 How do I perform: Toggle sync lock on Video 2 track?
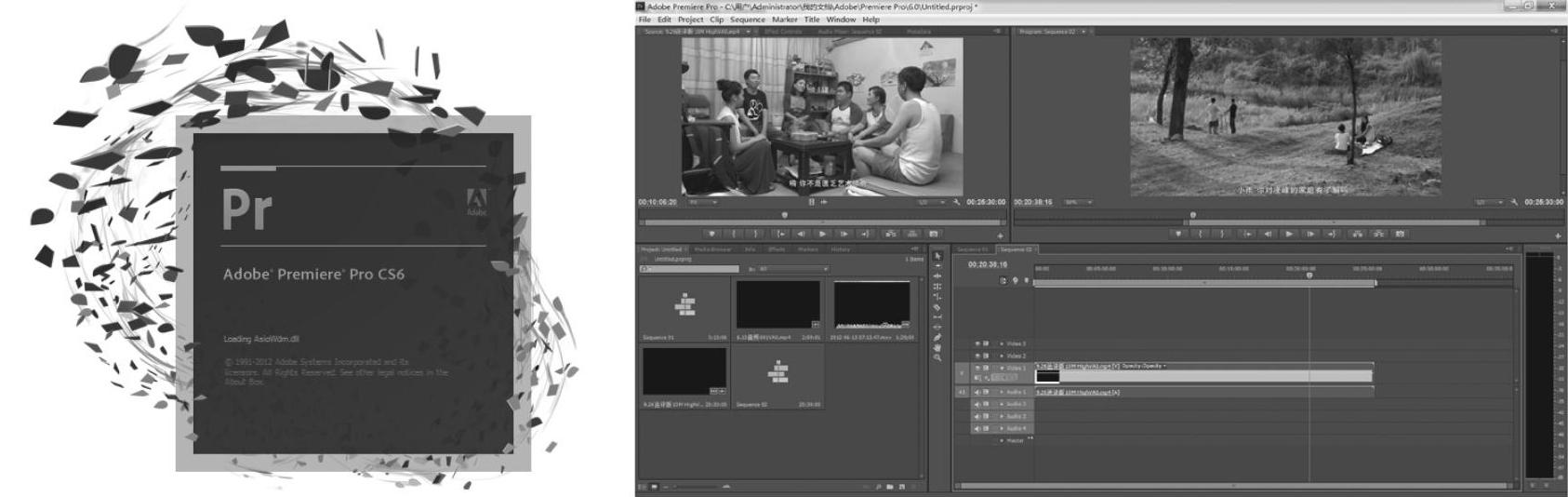pyautogui.click(x=986, y=356)
